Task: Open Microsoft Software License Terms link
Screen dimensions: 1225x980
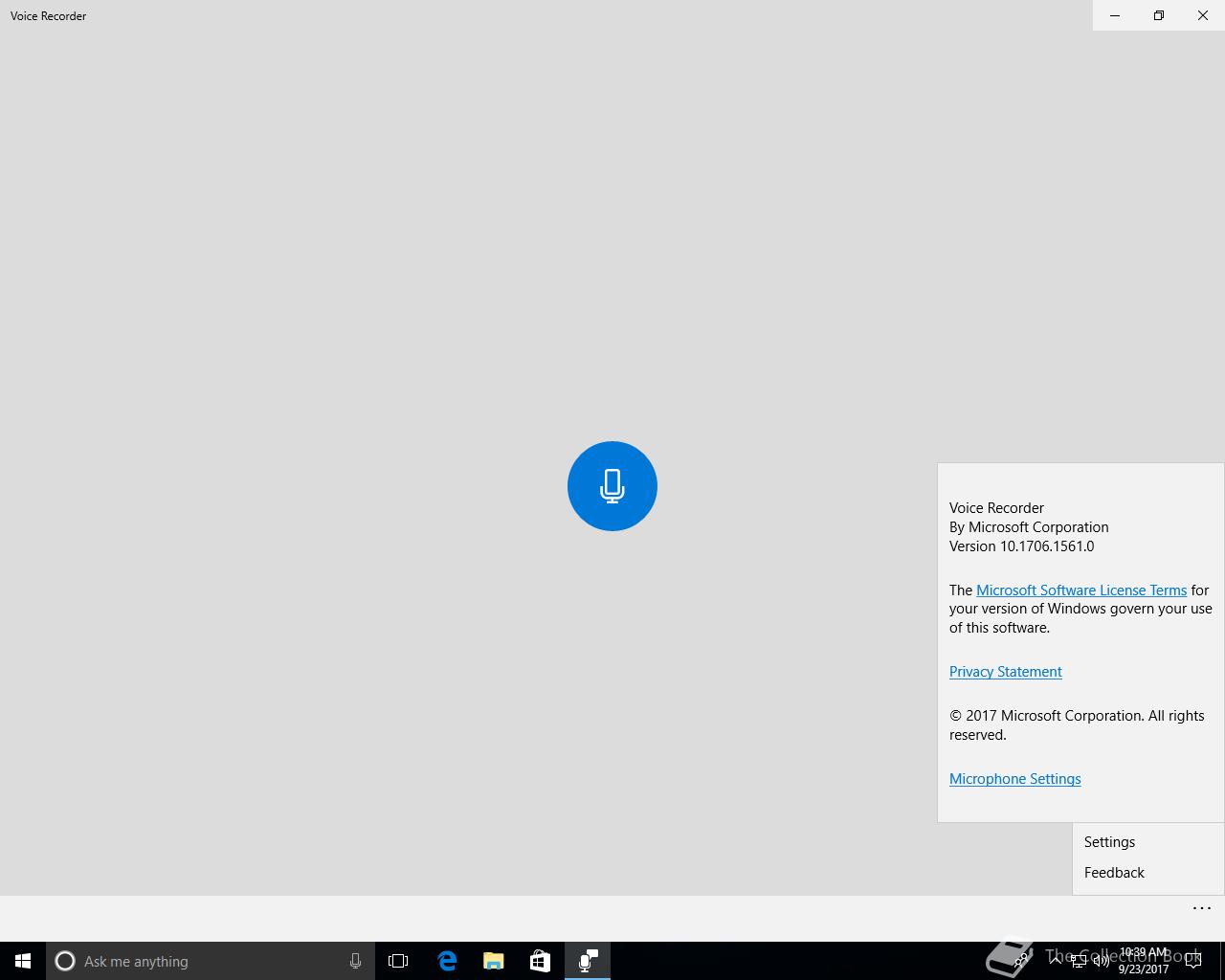Action: click(1081, 590)
